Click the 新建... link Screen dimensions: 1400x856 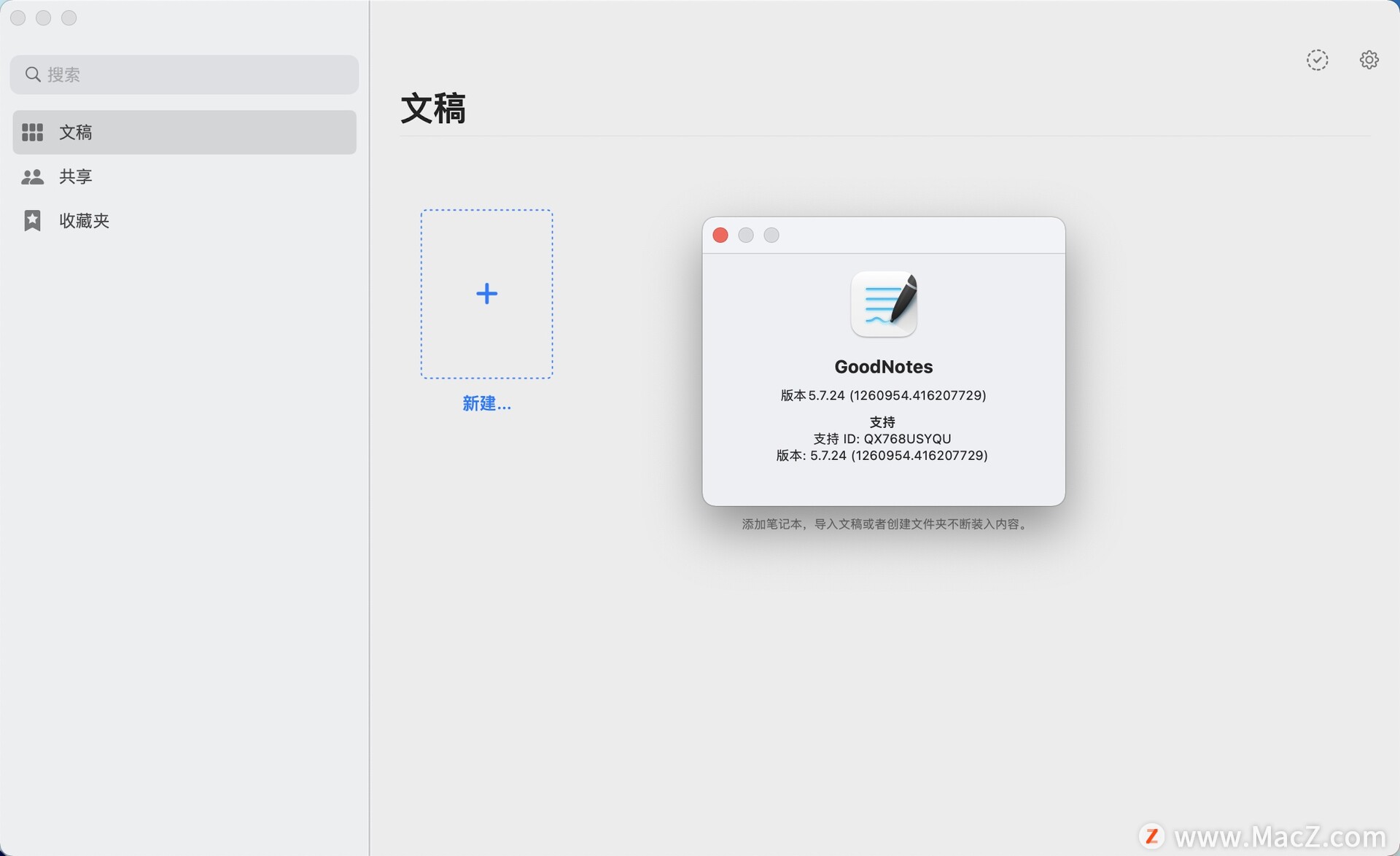coord(486,403)
